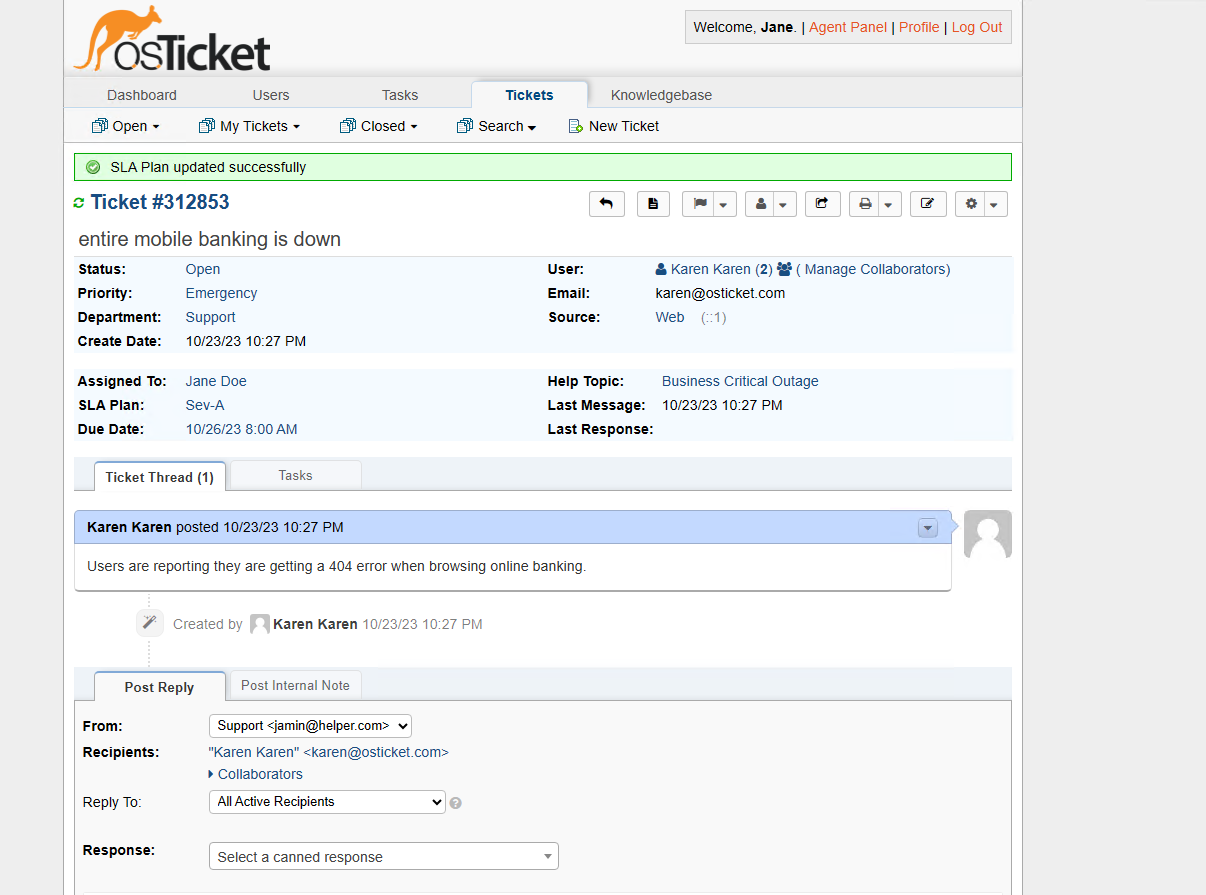The width and height of the screenshot is (1206, 895).
Task: Open the new task document icon
Action: click(x=653, y=203)
